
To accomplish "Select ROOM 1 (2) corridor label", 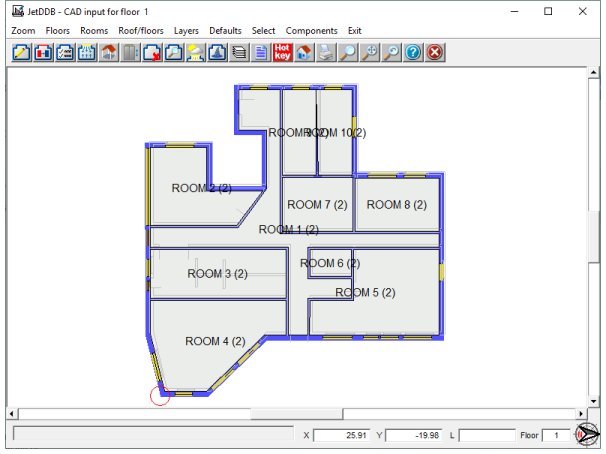I will [x=289, y=230].
